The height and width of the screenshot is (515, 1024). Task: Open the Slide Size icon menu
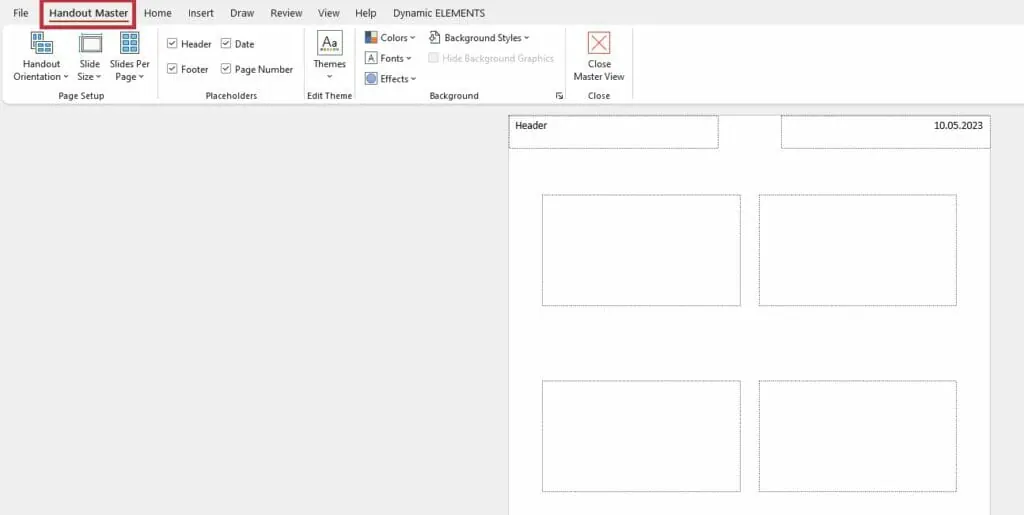[x=90, y=43]
